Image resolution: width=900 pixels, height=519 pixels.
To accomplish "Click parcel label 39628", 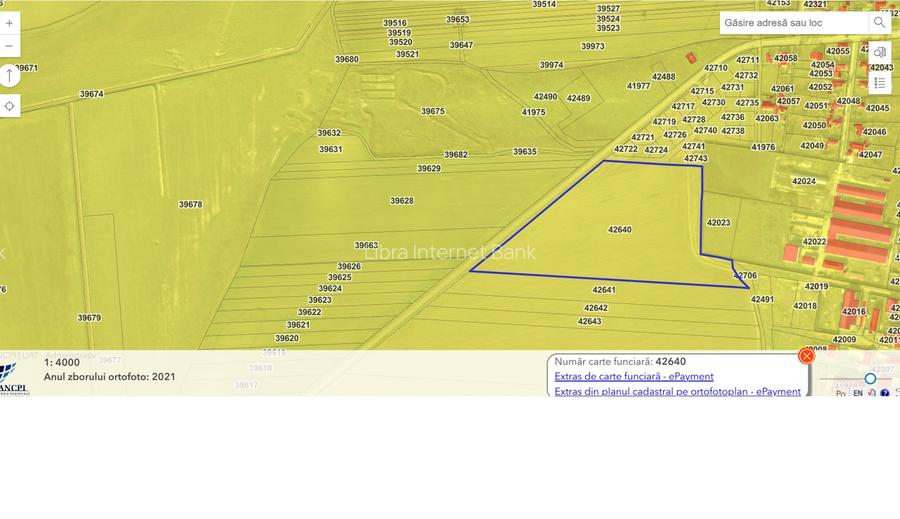I will [401, 201].
